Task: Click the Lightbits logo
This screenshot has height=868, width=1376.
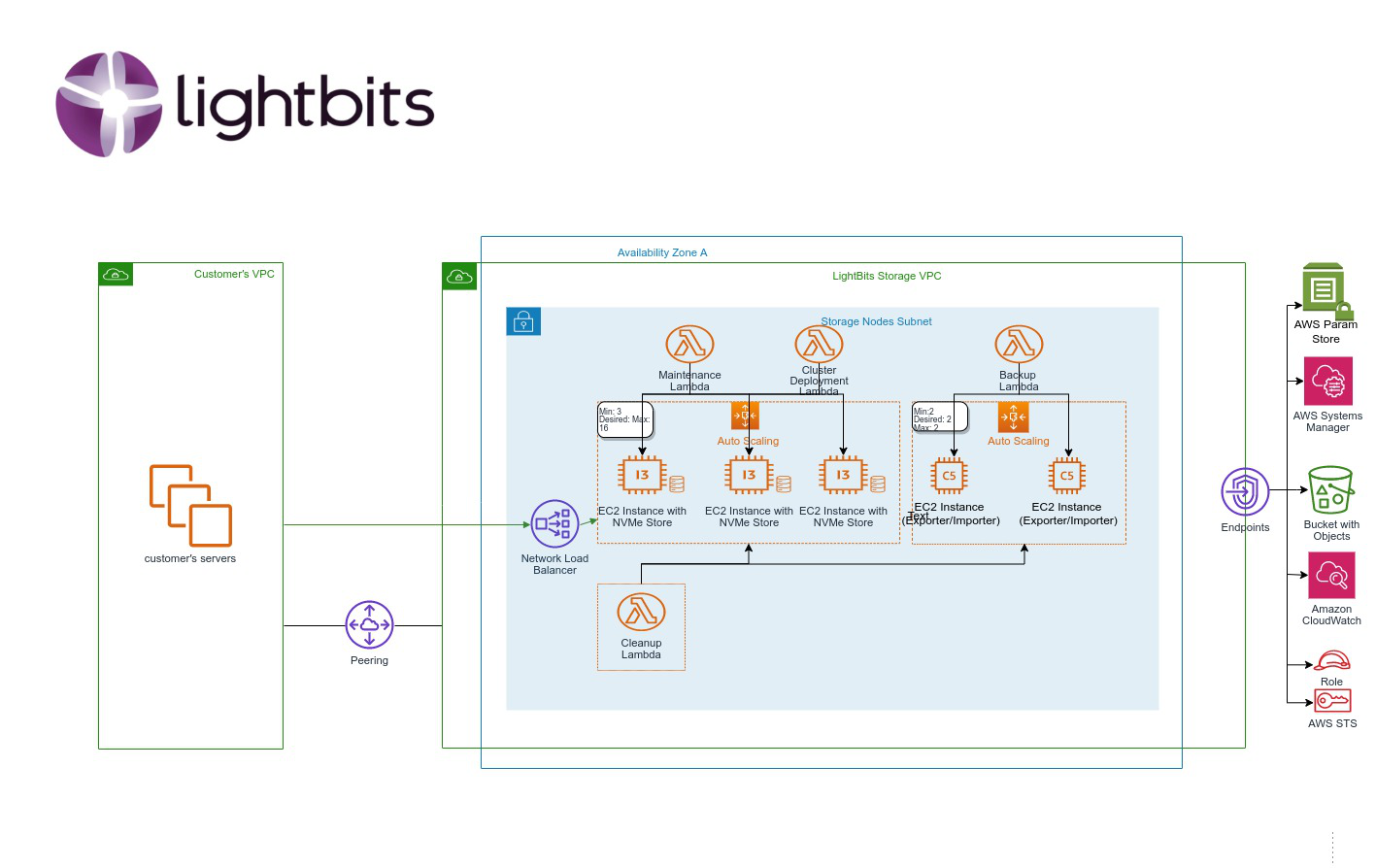Action: tap(245, 104)
